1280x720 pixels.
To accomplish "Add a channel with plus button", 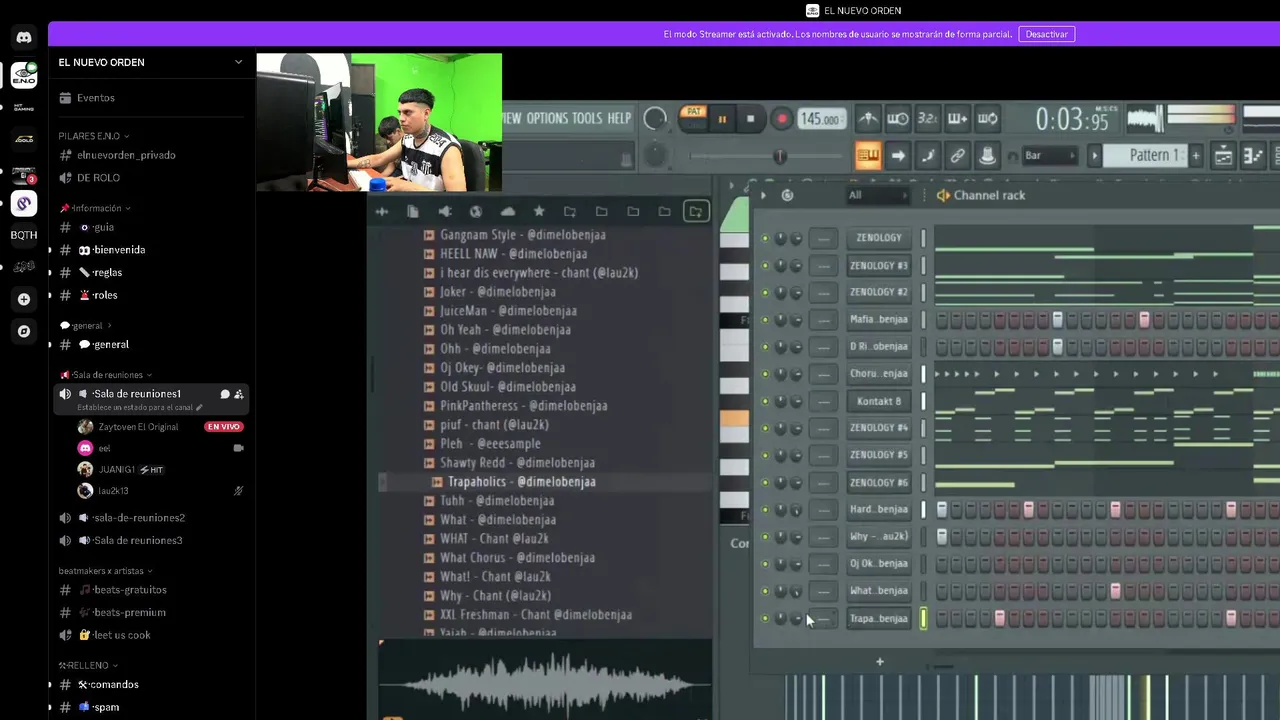I will pos(880,661).
